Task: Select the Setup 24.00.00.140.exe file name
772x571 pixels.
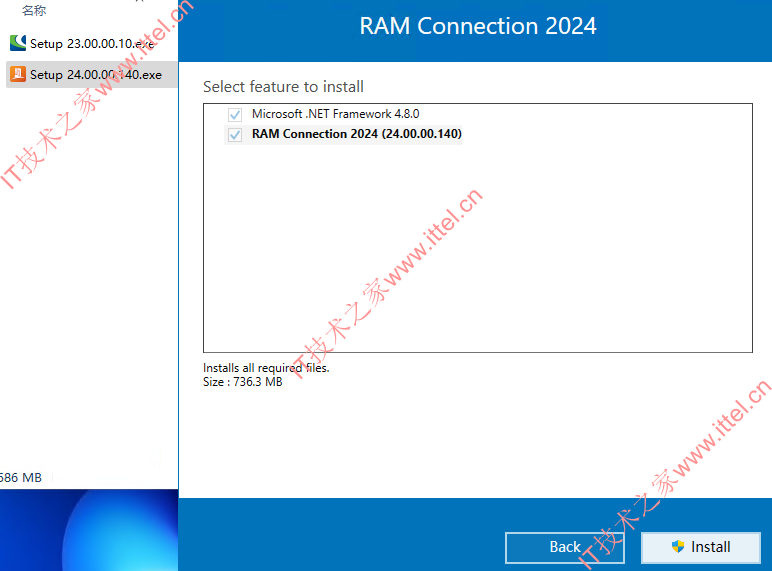Action: point(96,75)
